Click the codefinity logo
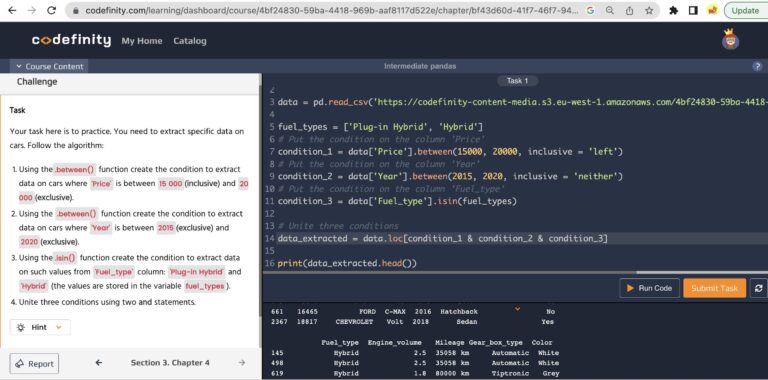Viewport: 768px width, 380px height. (x=72, y=41)
